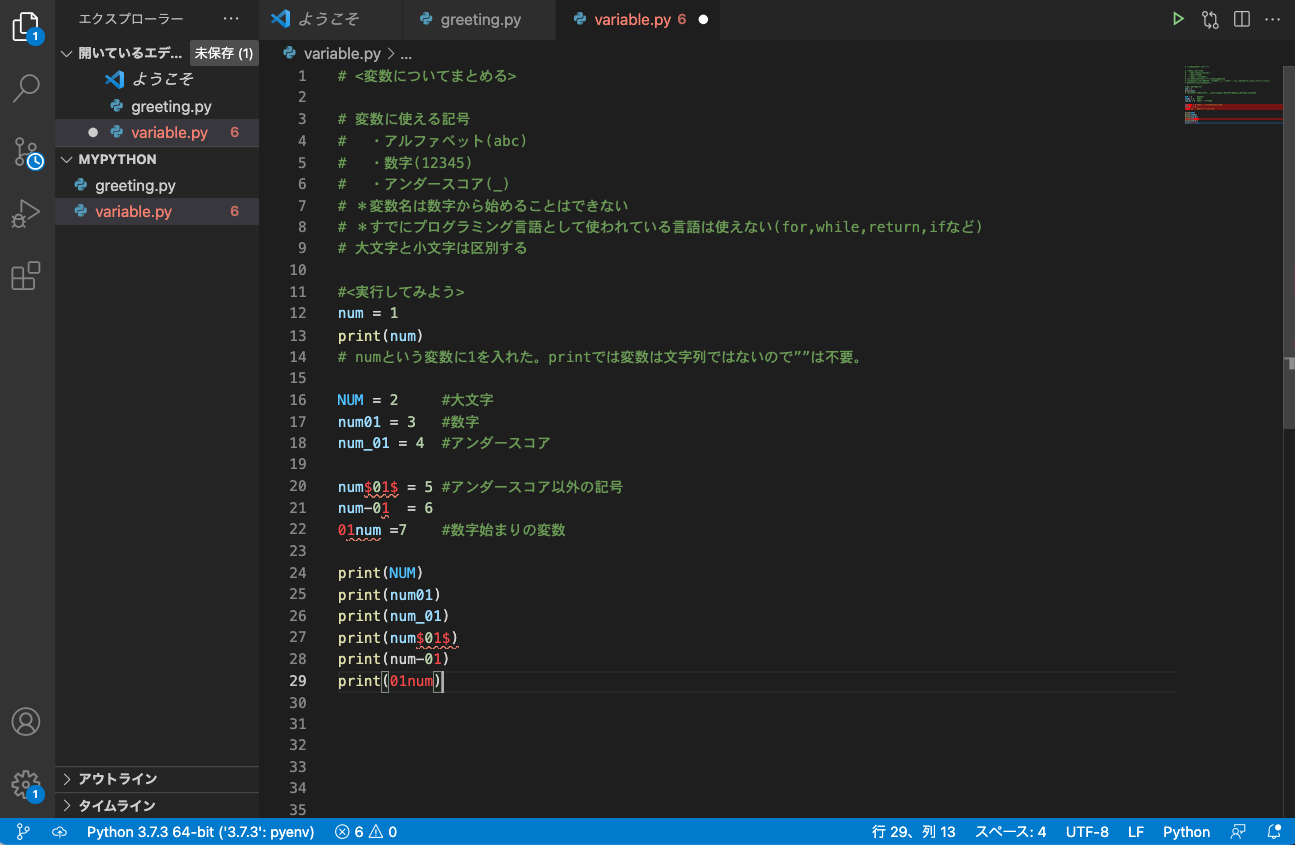Open greeting.py in open editors list

coord(157,107)
